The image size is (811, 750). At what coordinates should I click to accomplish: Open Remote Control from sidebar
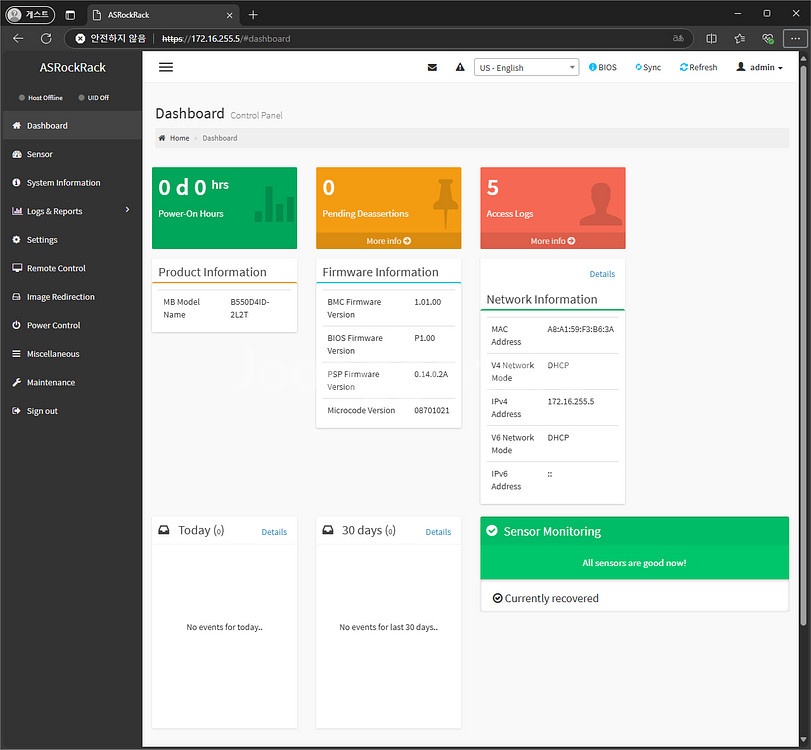56,268
